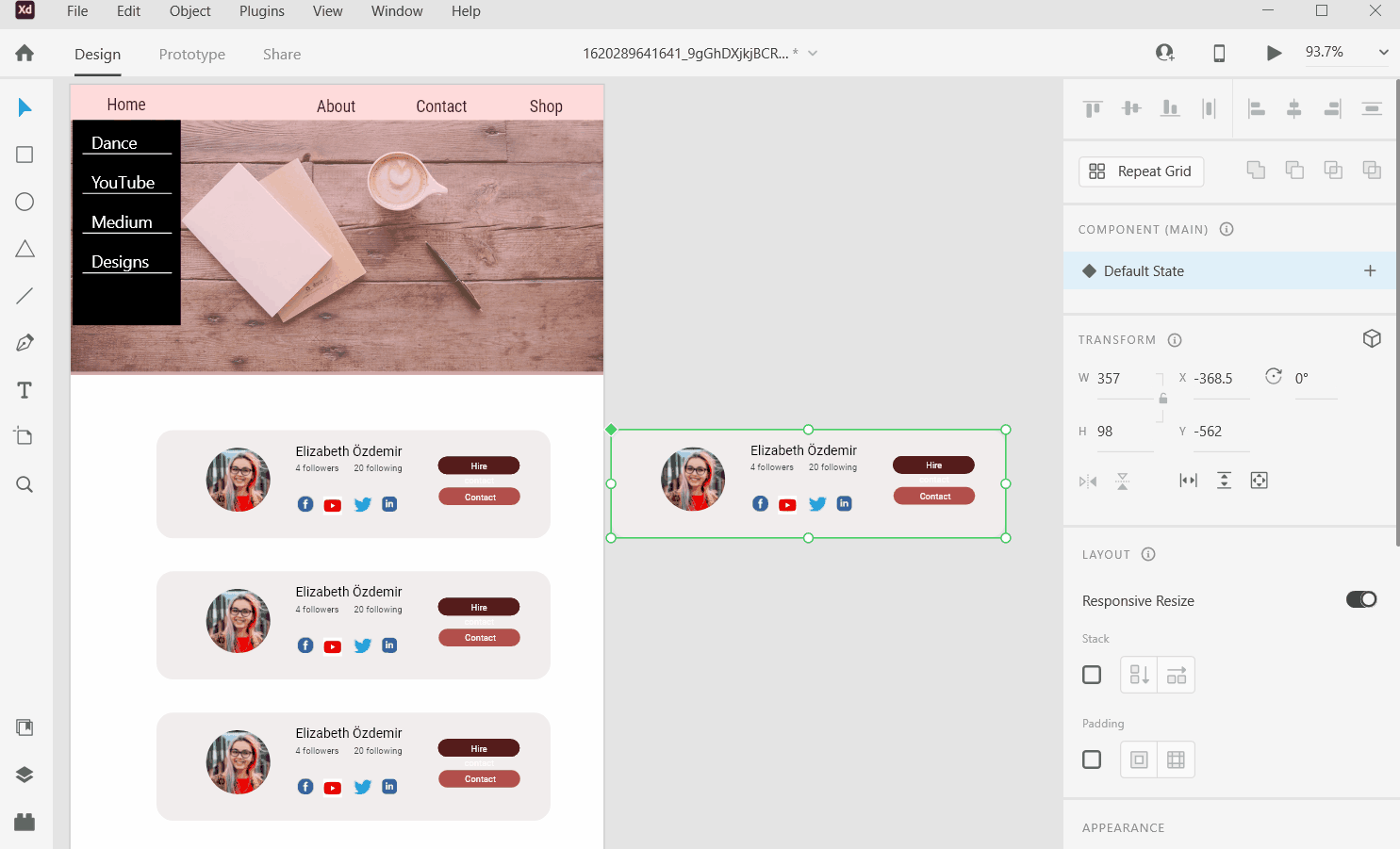
Task: Click the Desktop Preview play button
Action: point(1274,53)
